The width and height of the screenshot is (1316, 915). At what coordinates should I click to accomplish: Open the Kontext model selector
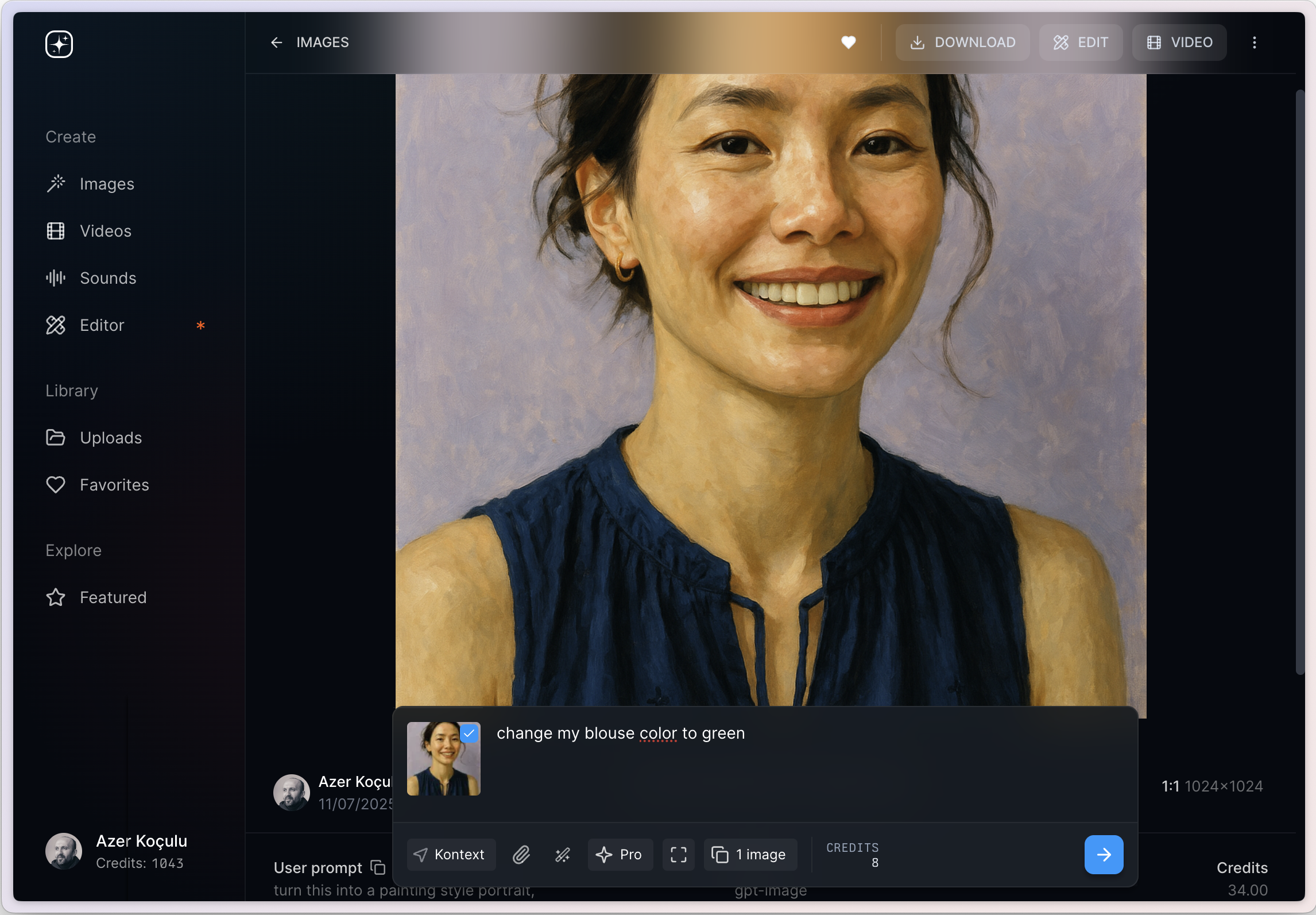point(451,855)
